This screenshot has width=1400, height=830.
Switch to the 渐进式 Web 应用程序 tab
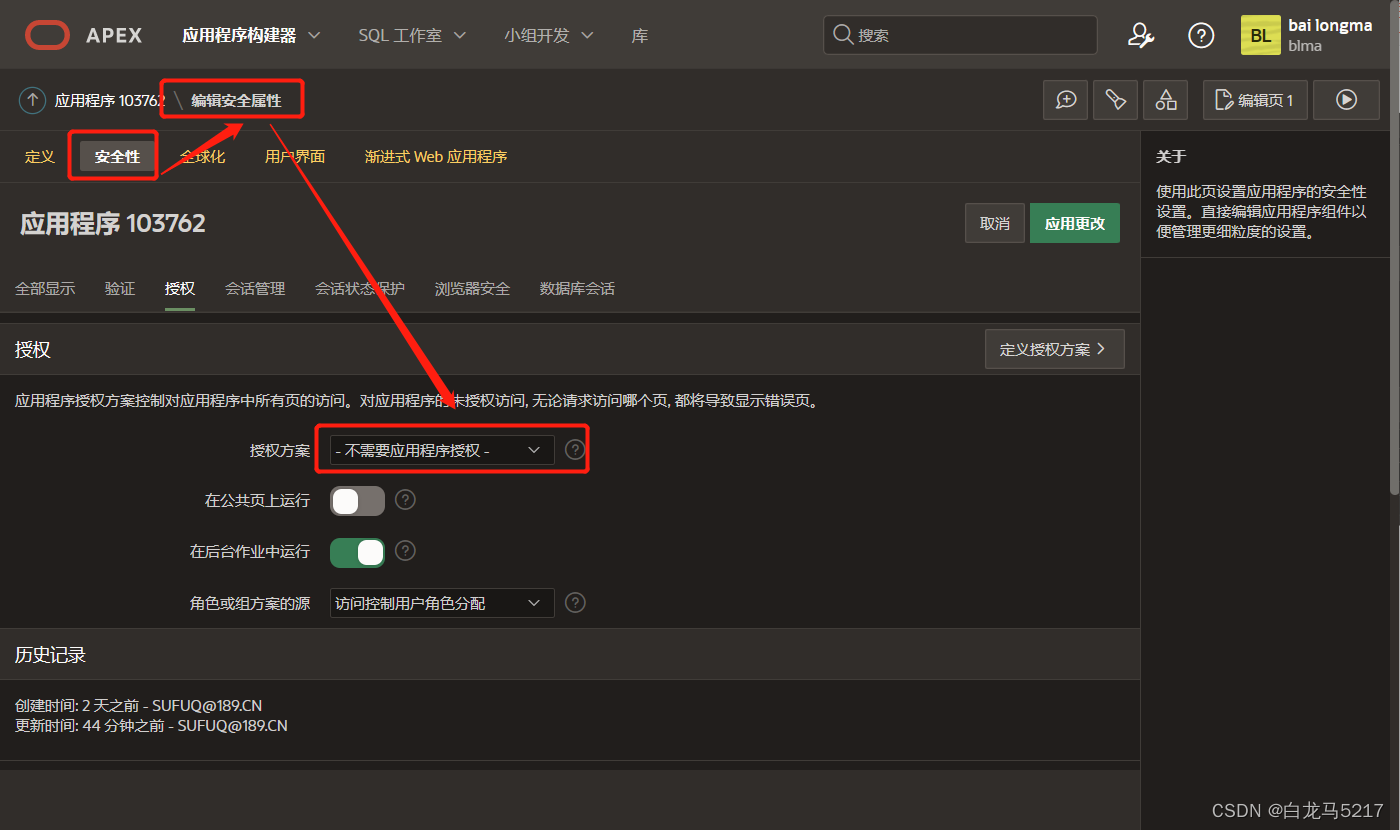pos(436,156)
